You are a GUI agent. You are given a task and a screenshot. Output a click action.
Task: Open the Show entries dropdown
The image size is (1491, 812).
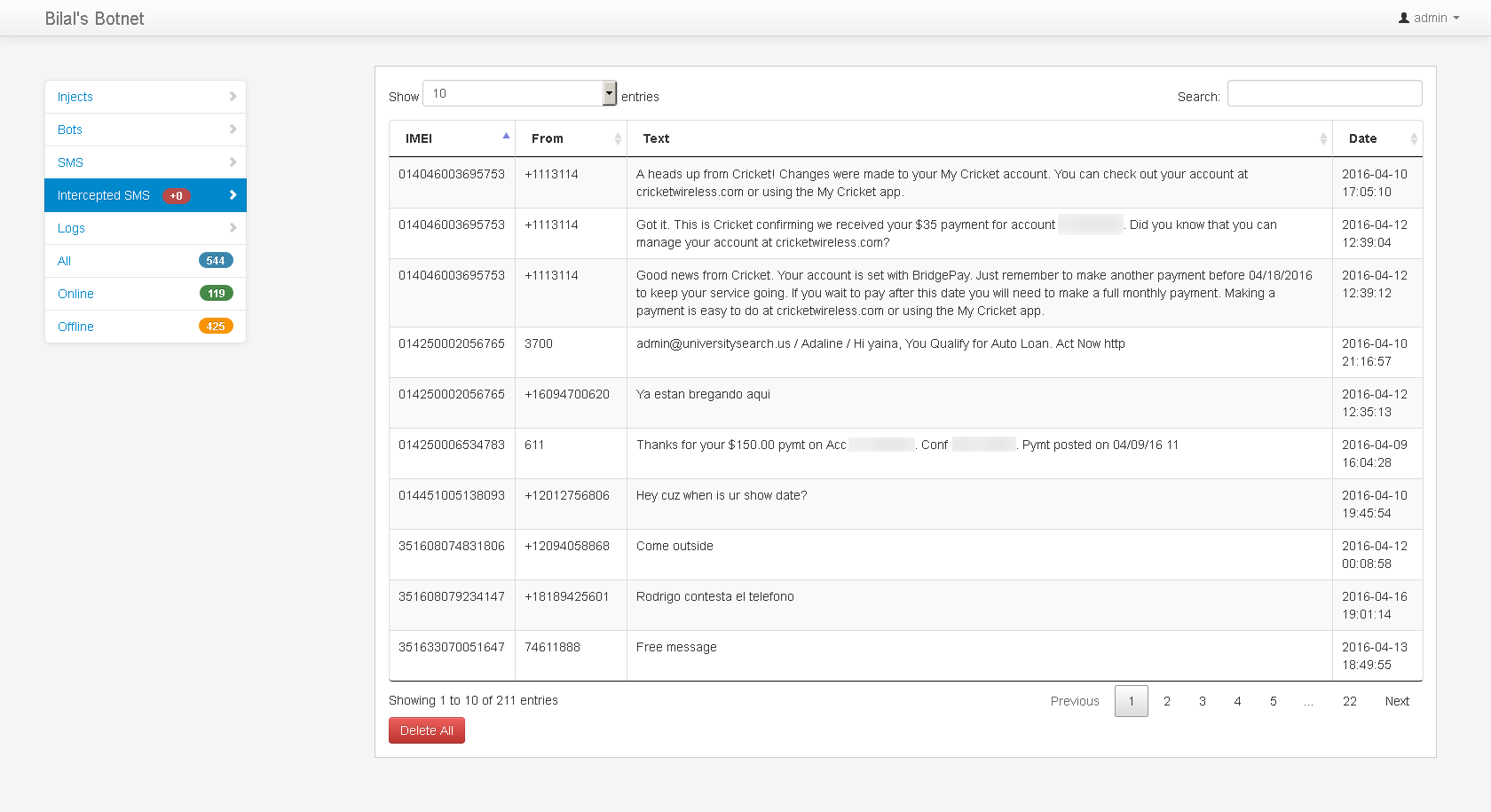519,93
